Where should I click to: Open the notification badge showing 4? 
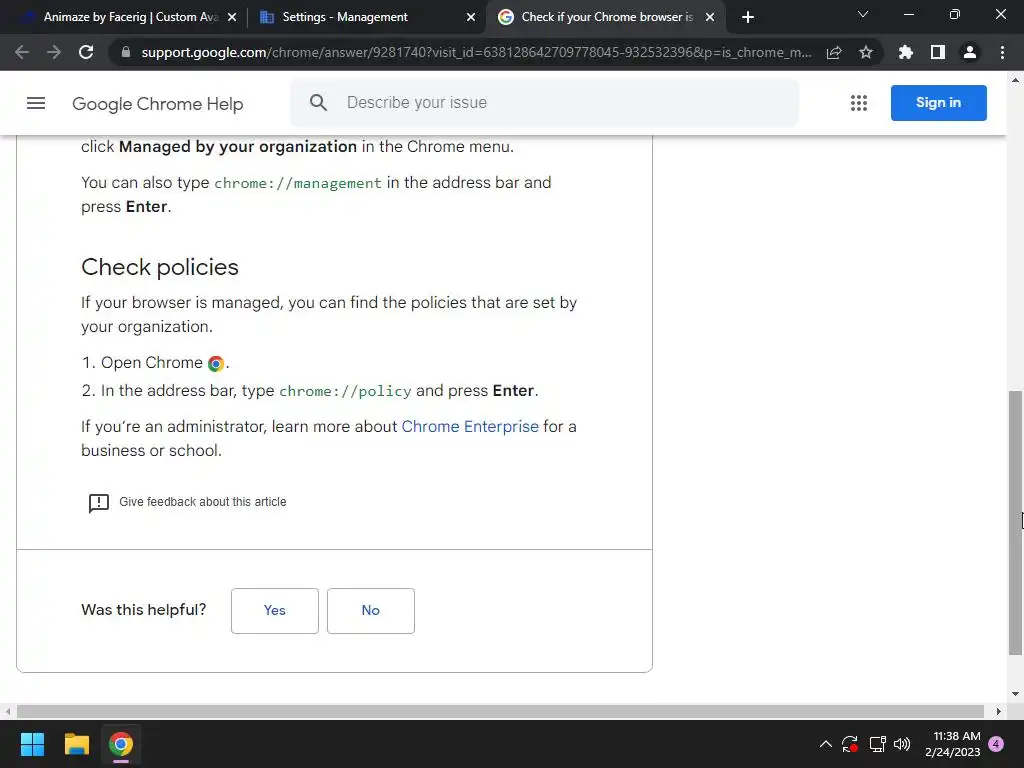996,744
